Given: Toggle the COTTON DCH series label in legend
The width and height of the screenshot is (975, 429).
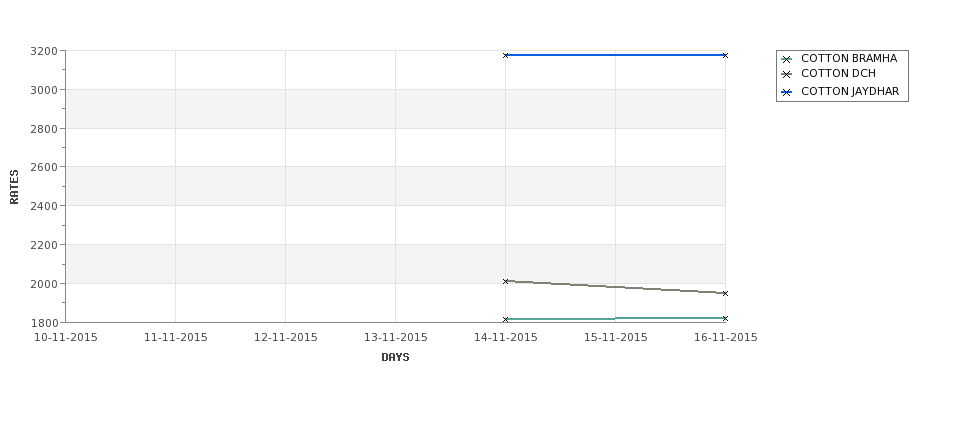Looking at the screenshot, I should pyautogui.click(x=838, y=74).
